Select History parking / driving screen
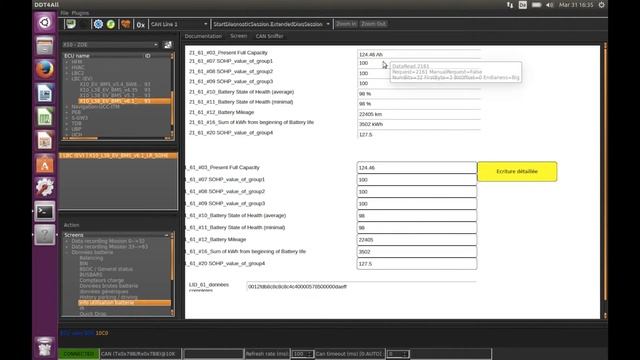Viewport: 640px width, 360px height. [x=108, y=297]
